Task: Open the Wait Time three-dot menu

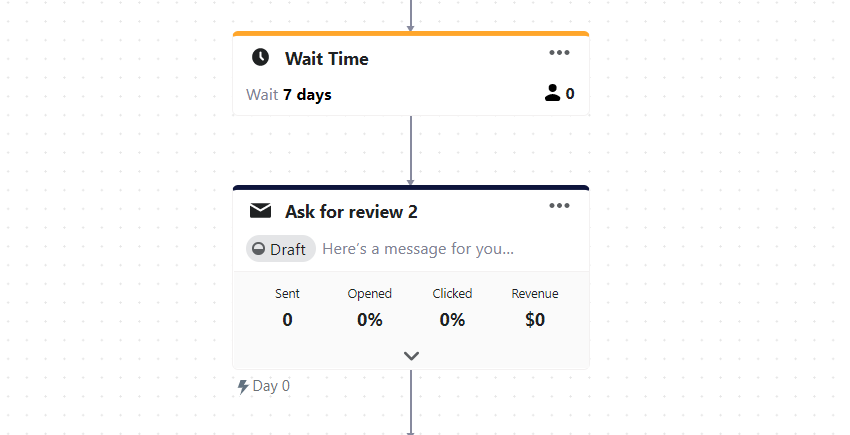Action: tap(559, 53)
